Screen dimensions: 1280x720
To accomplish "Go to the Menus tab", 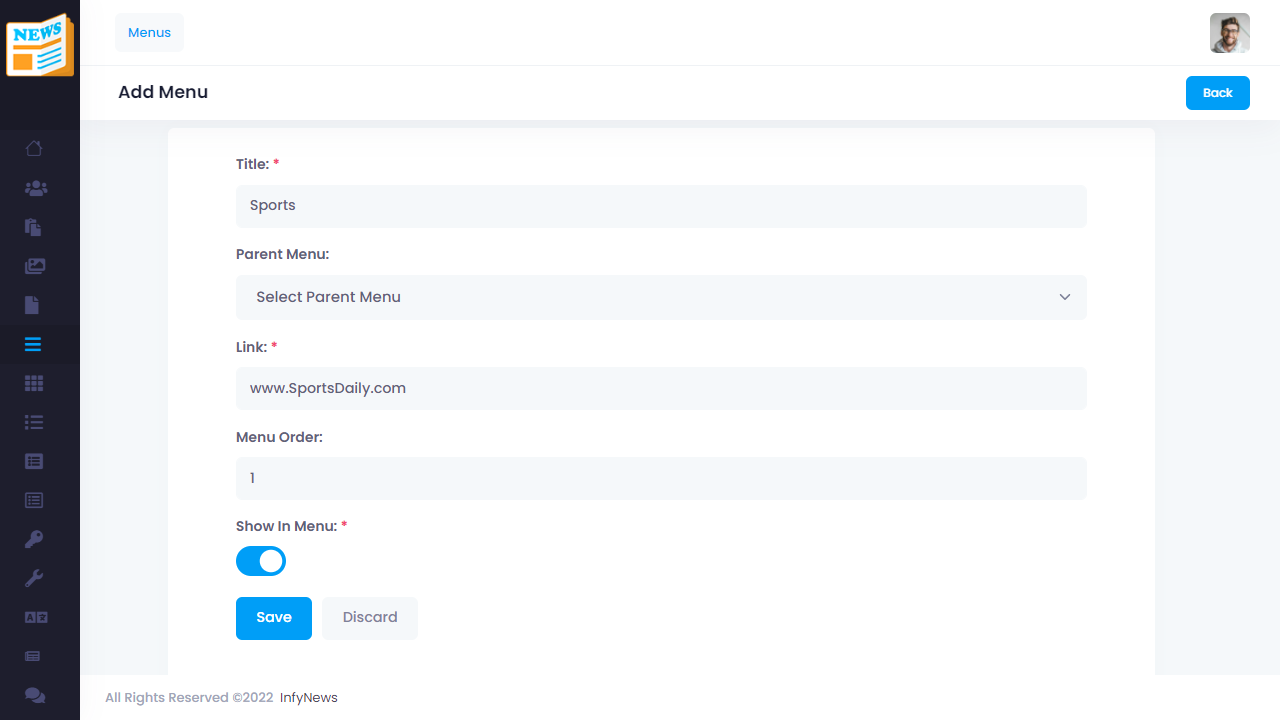I will (150, 33).
